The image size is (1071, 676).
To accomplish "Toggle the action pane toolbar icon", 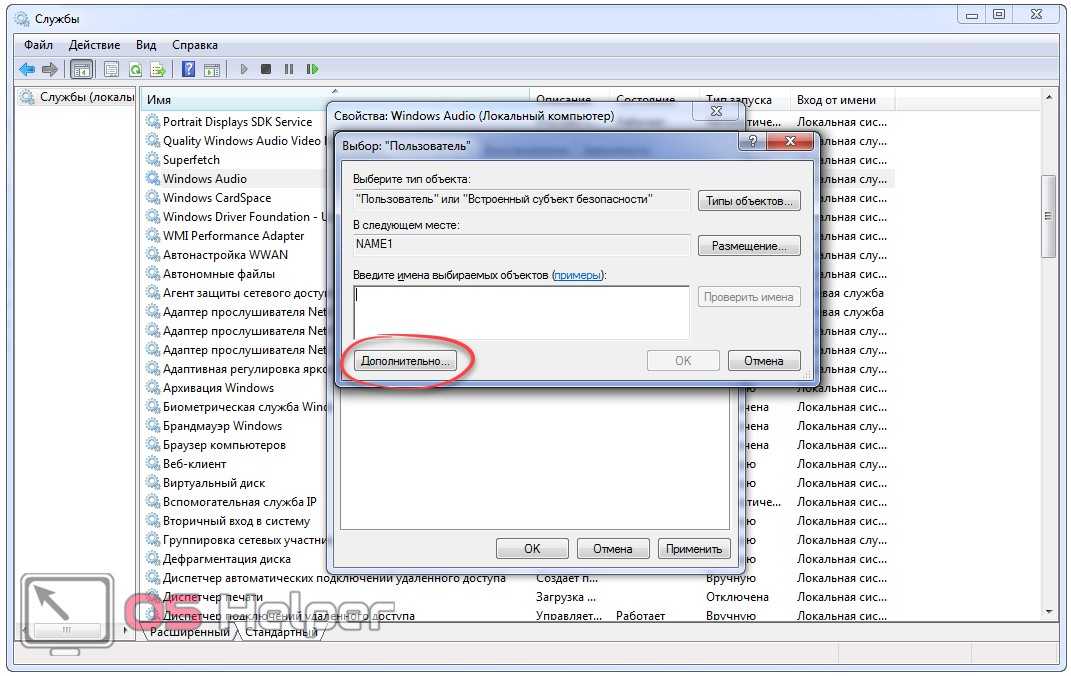I will point(212,70).
